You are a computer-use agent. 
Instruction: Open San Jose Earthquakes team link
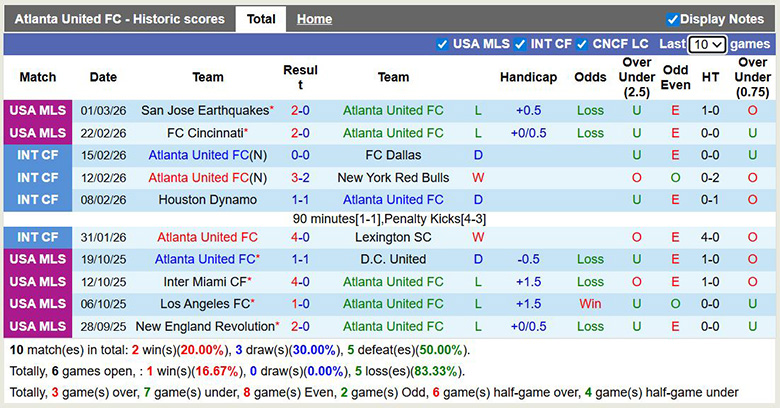click(x=205, y=111)
